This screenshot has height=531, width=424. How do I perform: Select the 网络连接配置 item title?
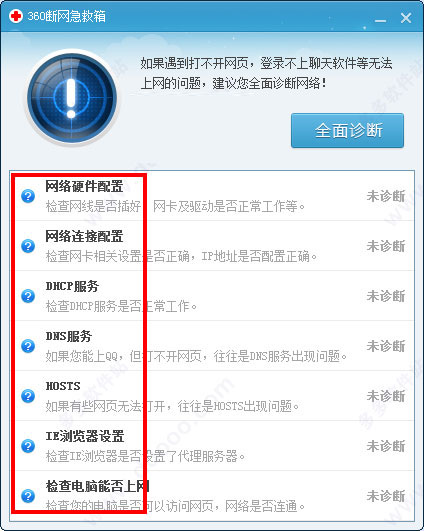84,236
